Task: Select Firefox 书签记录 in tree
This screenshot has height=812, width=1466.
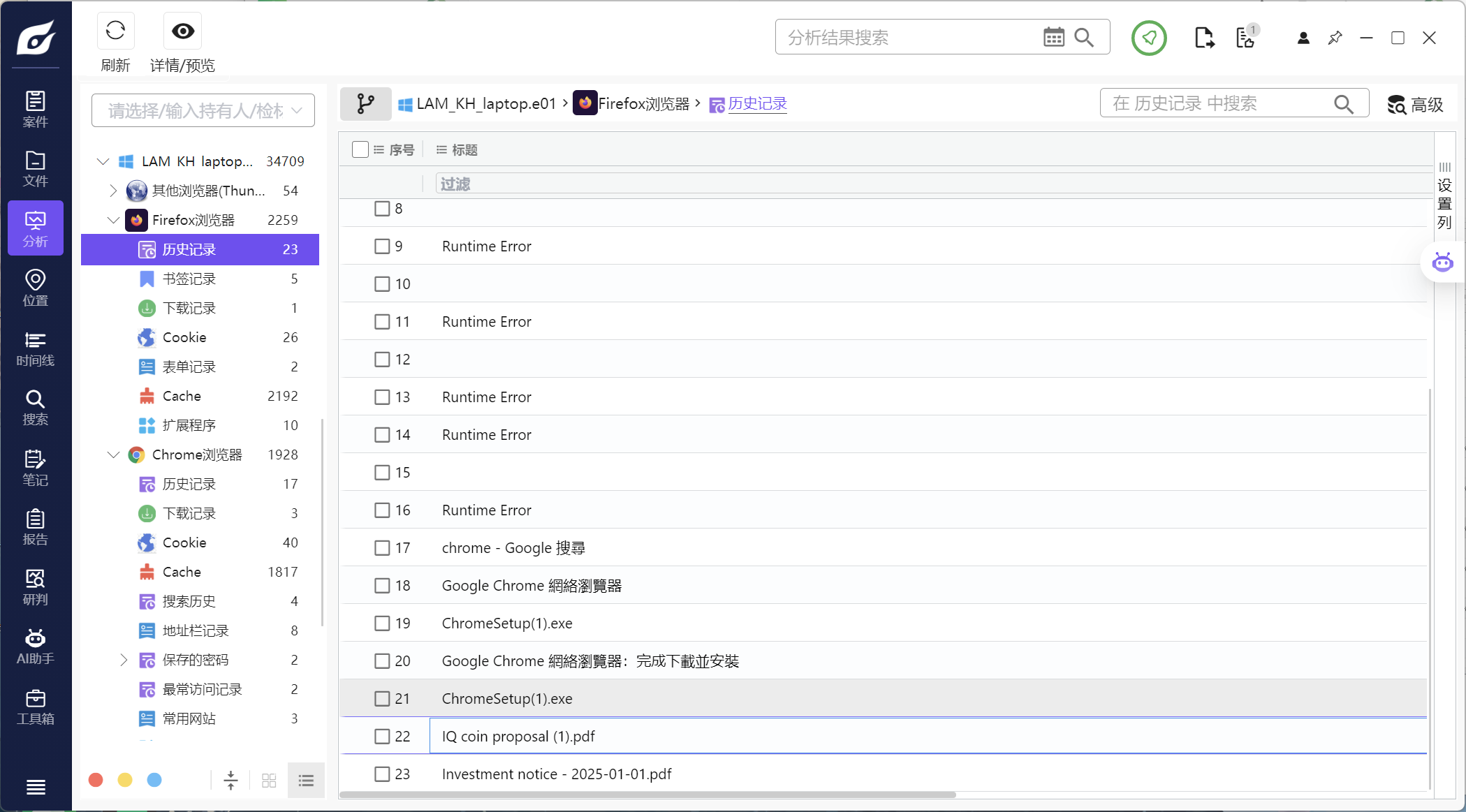Action: point(189,279)
